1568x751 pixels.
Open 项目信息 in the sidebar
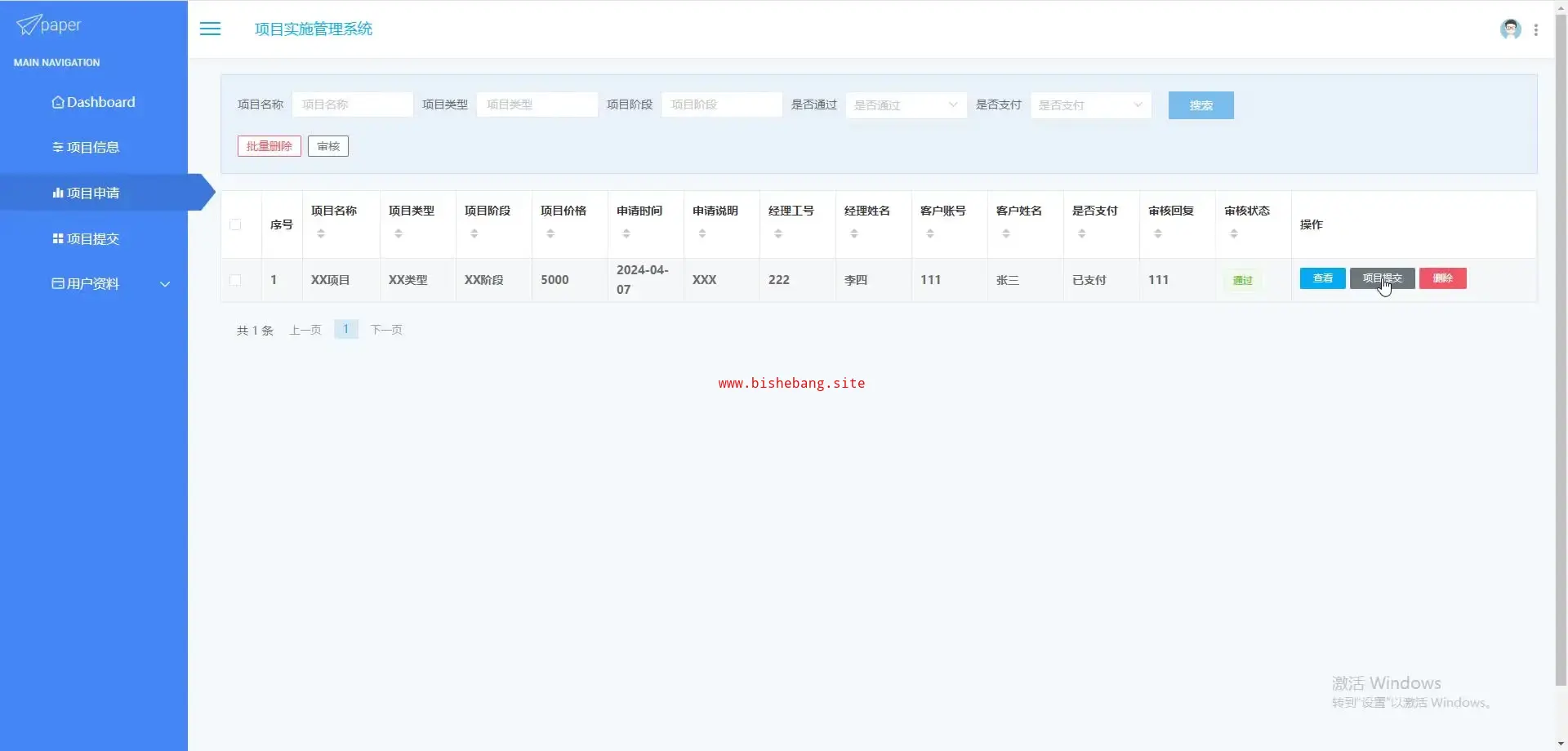86,148
